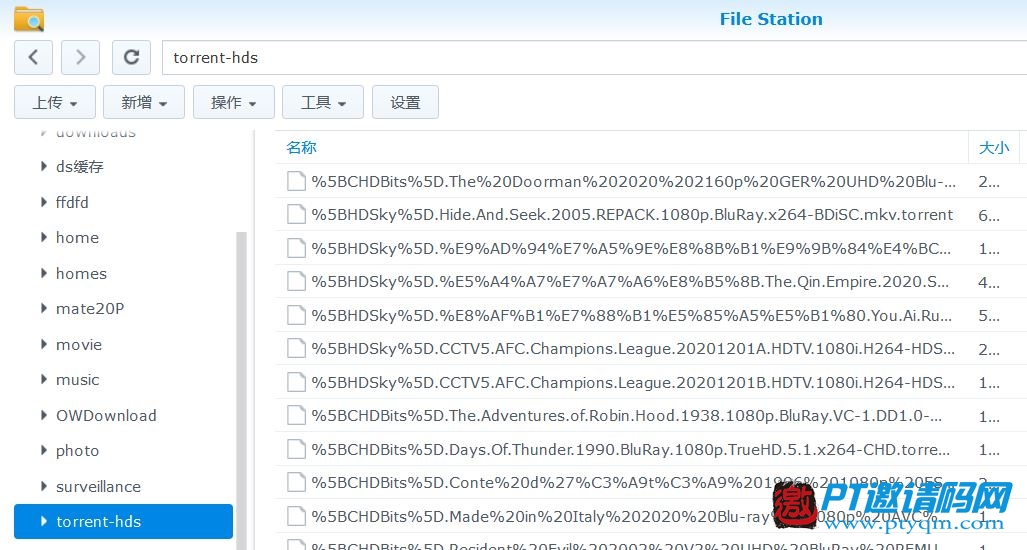Click the forward navigation arrow
This screenshot has width=1027, height=550.
(80, 58)
